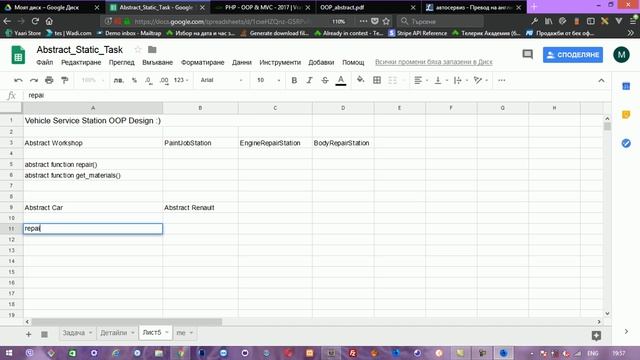Image resolution: width=640 pixels, height=360 pixels.
Task: Open text wrapping dropdown
Action: (x=461, y=80)
